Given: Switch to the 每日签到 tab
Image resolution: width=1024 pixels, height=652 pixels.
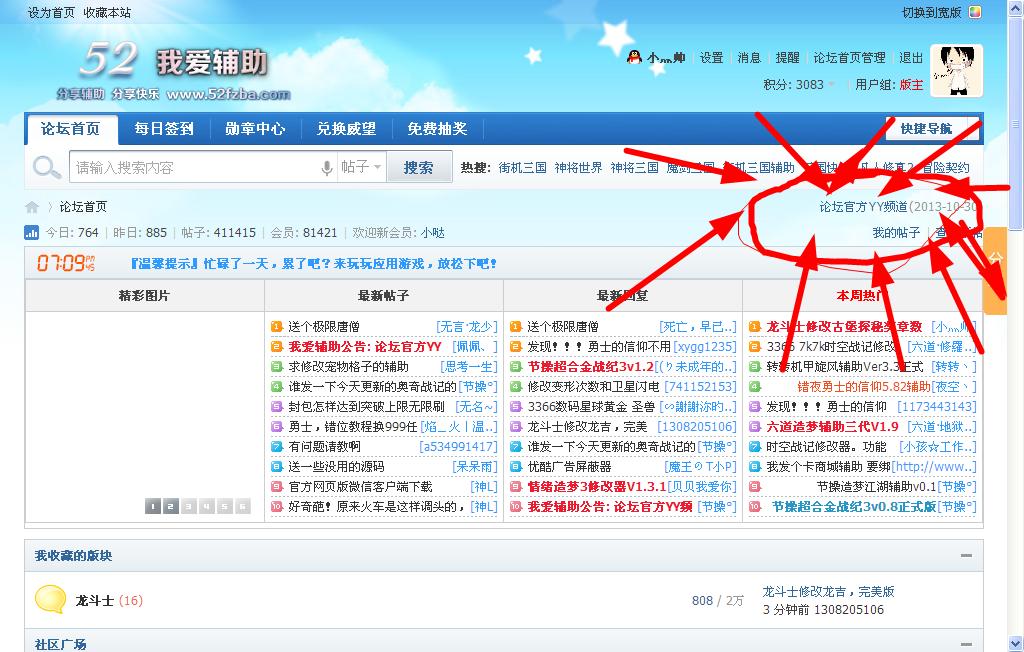Looking at the screenshot, I should (x=165, y=129).
